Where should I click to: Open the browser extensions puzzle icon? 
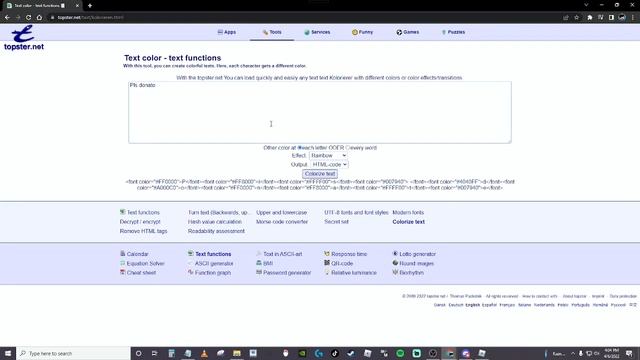pos(589,18)
